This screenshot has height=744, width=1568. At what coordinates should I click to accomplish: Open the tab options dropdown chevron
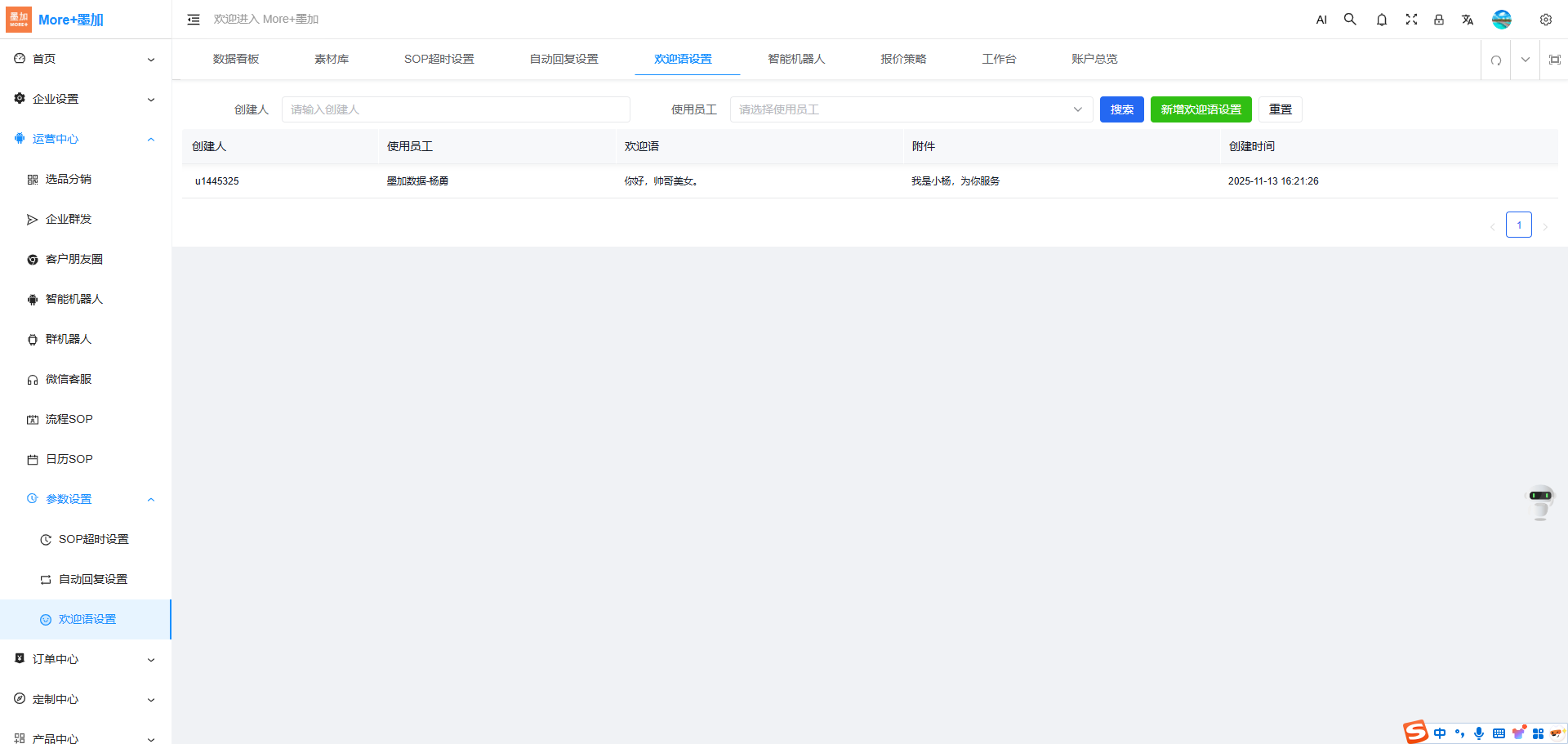(1525, 60)
